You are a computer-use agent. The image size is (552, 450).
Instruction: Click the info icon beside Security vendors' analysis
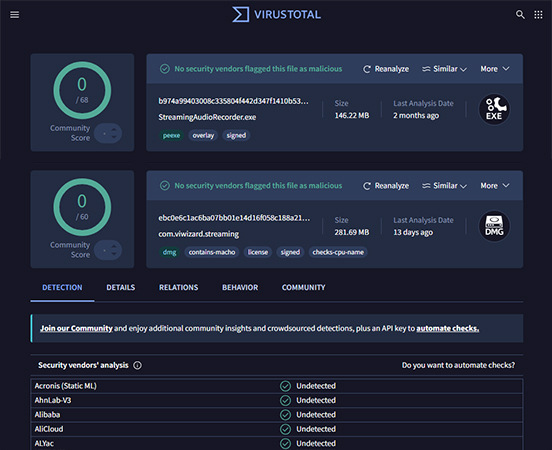point(137,365)
